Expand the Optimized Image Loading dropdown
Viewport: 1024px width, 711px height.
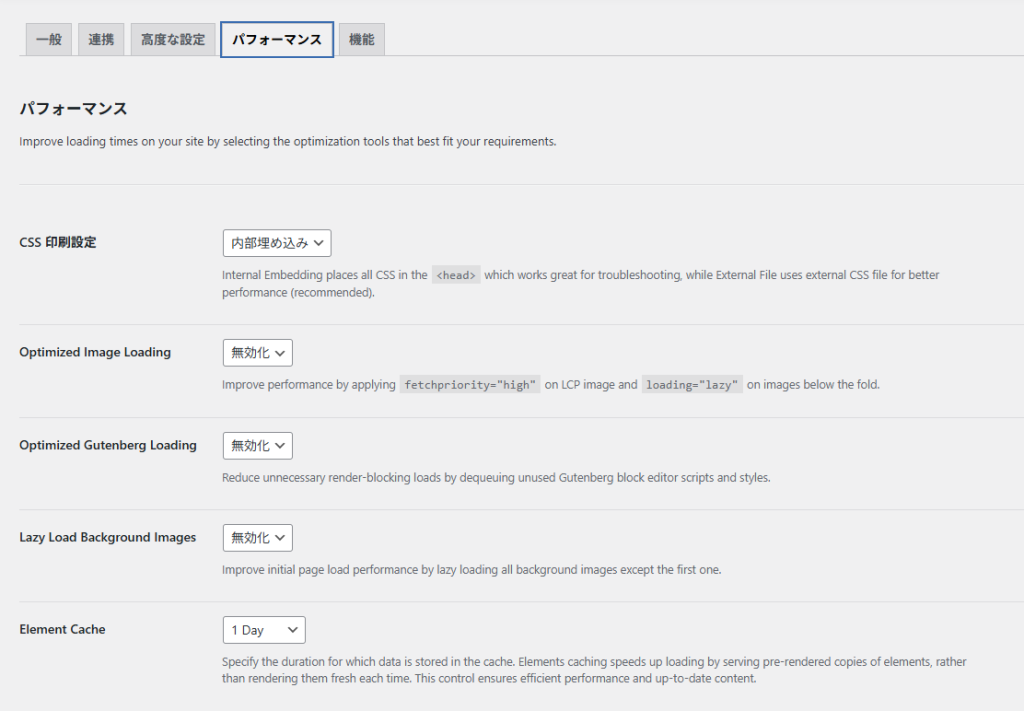pyautogui.click(x=258, y=353)
